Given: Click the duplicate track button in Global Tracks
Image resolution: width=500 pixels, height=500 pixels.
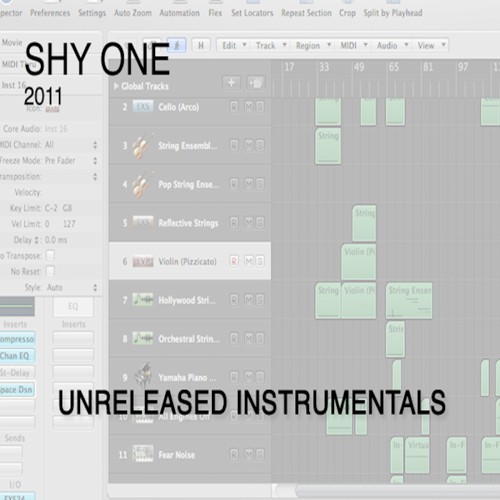Looking at the screenshot, I should pyautogui.click(x=255, y=83).
